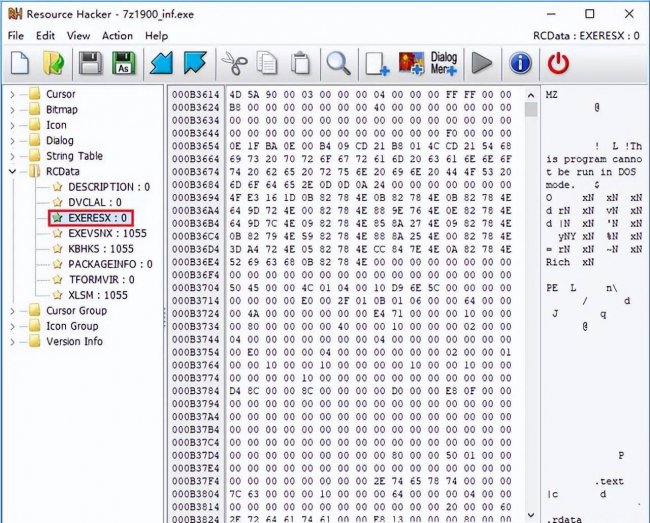The width and height of the screenshot is (650, 523).
Task: Open the blue info About icon
Action: (x=520, y=63)
